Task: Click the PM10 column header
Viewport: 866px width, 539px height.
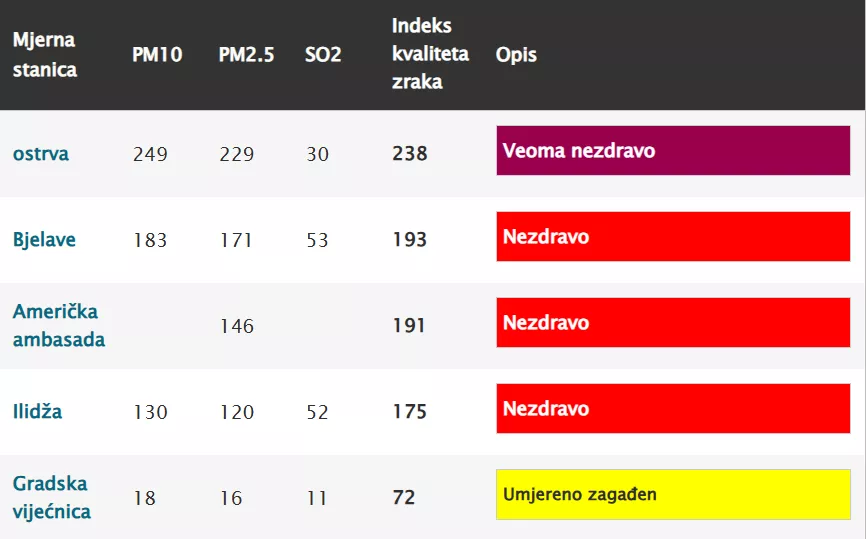Action: [157, 55]
